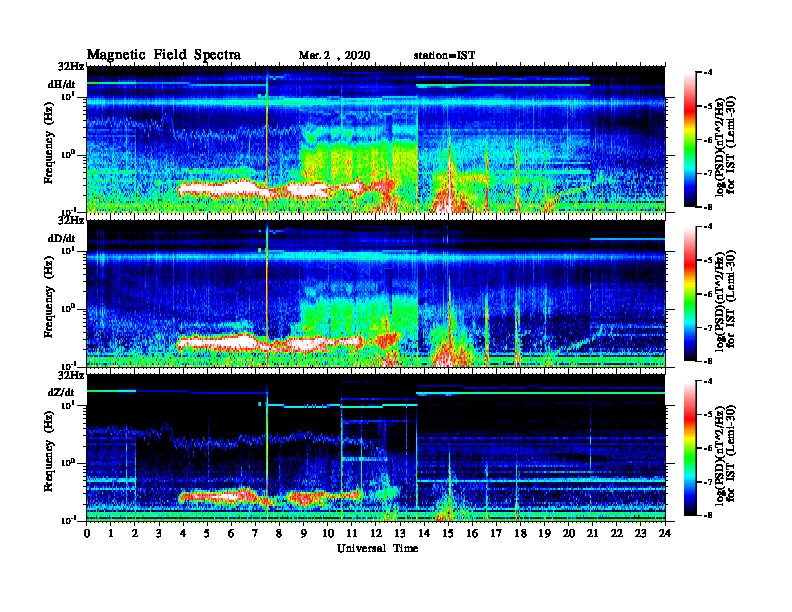Click the -6 tick on the dD/dt color bar
The height and width of the screenshot is (612, 792).
pos(708,294)
